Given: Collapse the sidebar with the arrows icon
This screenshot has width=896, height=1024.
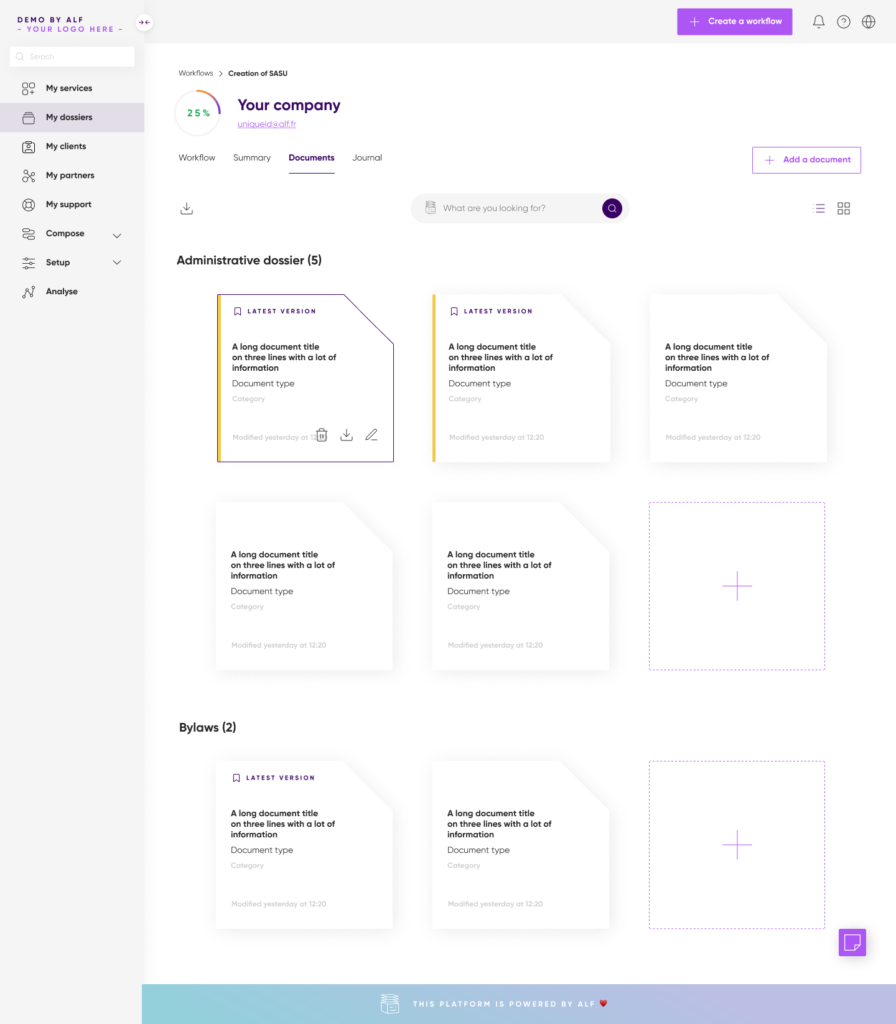Looking at the screenshot, I should [144, 22].
